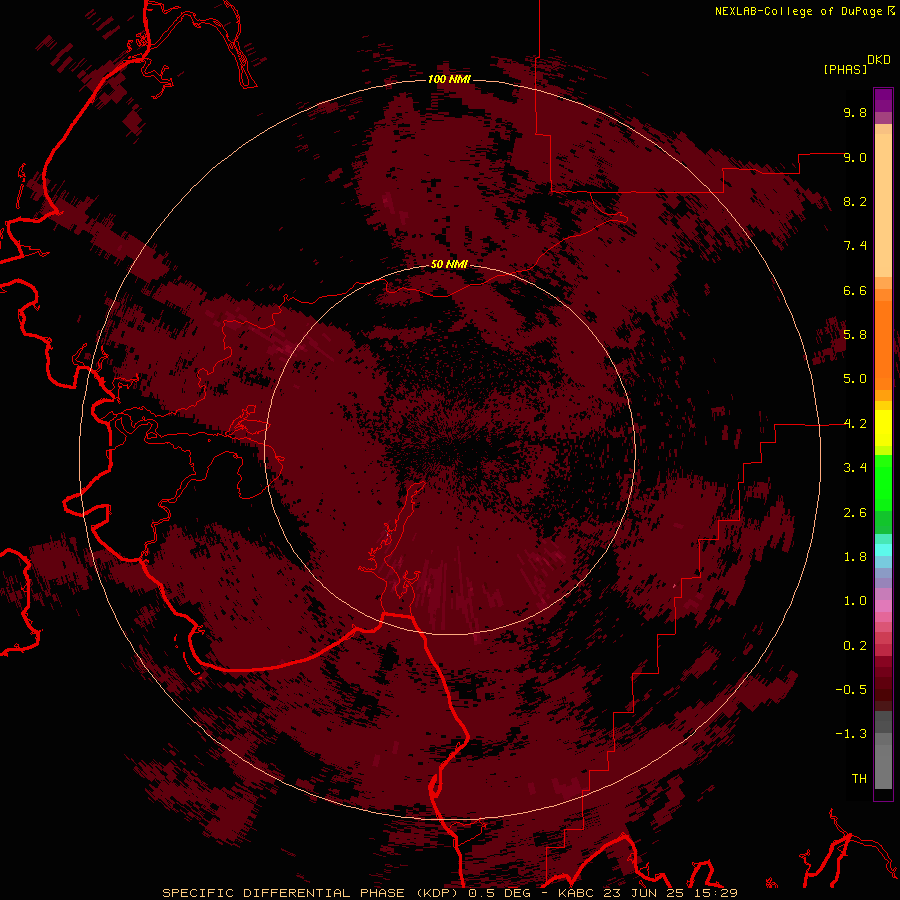
Task: Click the 0.5 DEG elevation text in caption
Action: click(x=502, y=893)
